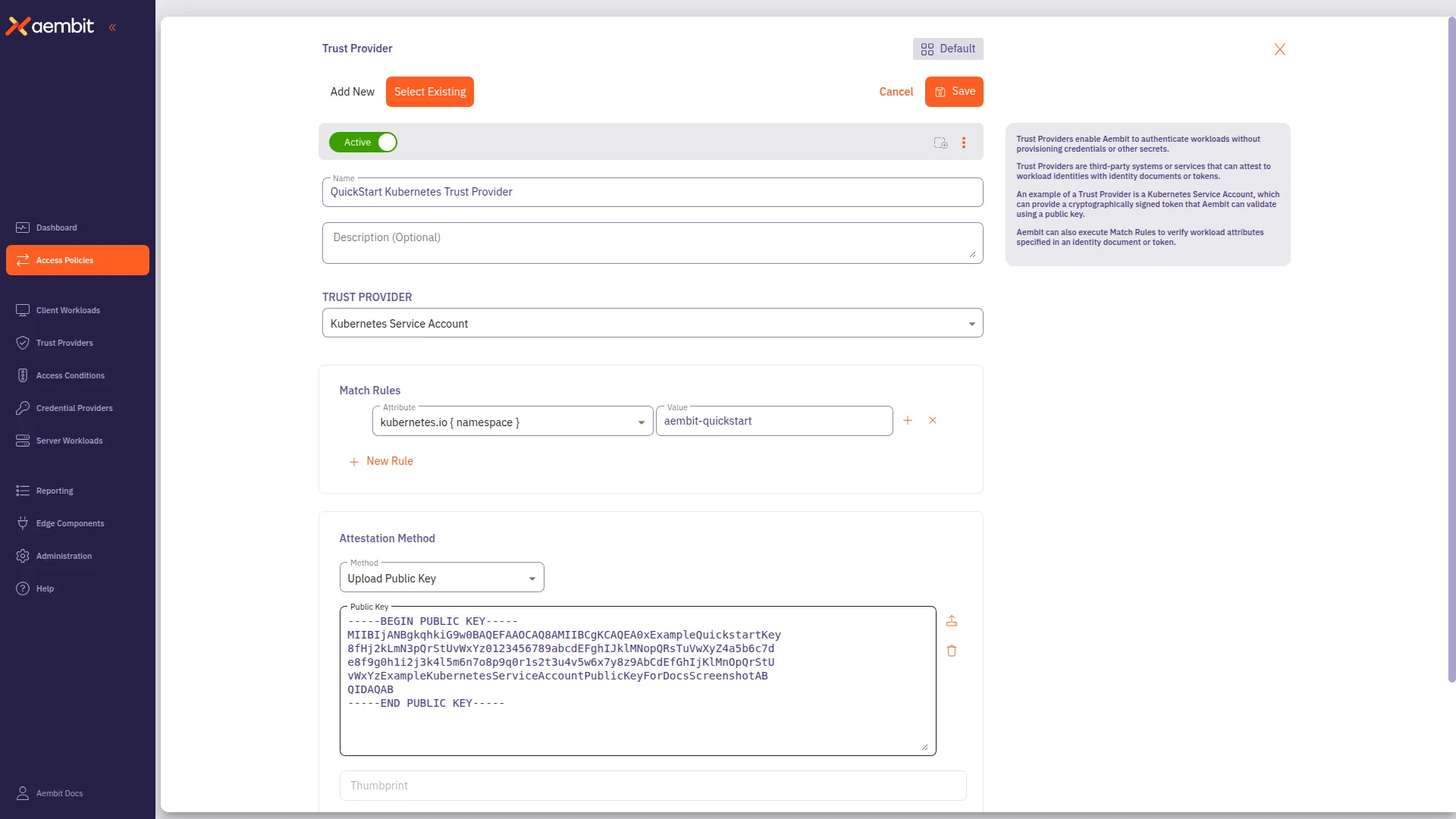
Task: Open the three-dot options menu
Action: pyautogui.click(x=964, y=143)
